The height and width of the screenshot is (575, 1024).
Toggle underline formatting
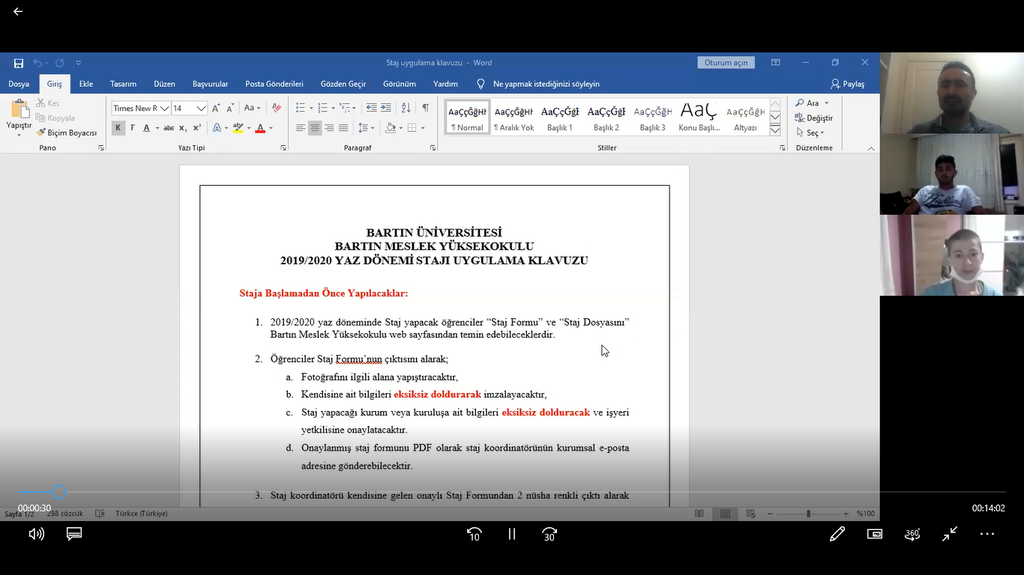(146, 128)
